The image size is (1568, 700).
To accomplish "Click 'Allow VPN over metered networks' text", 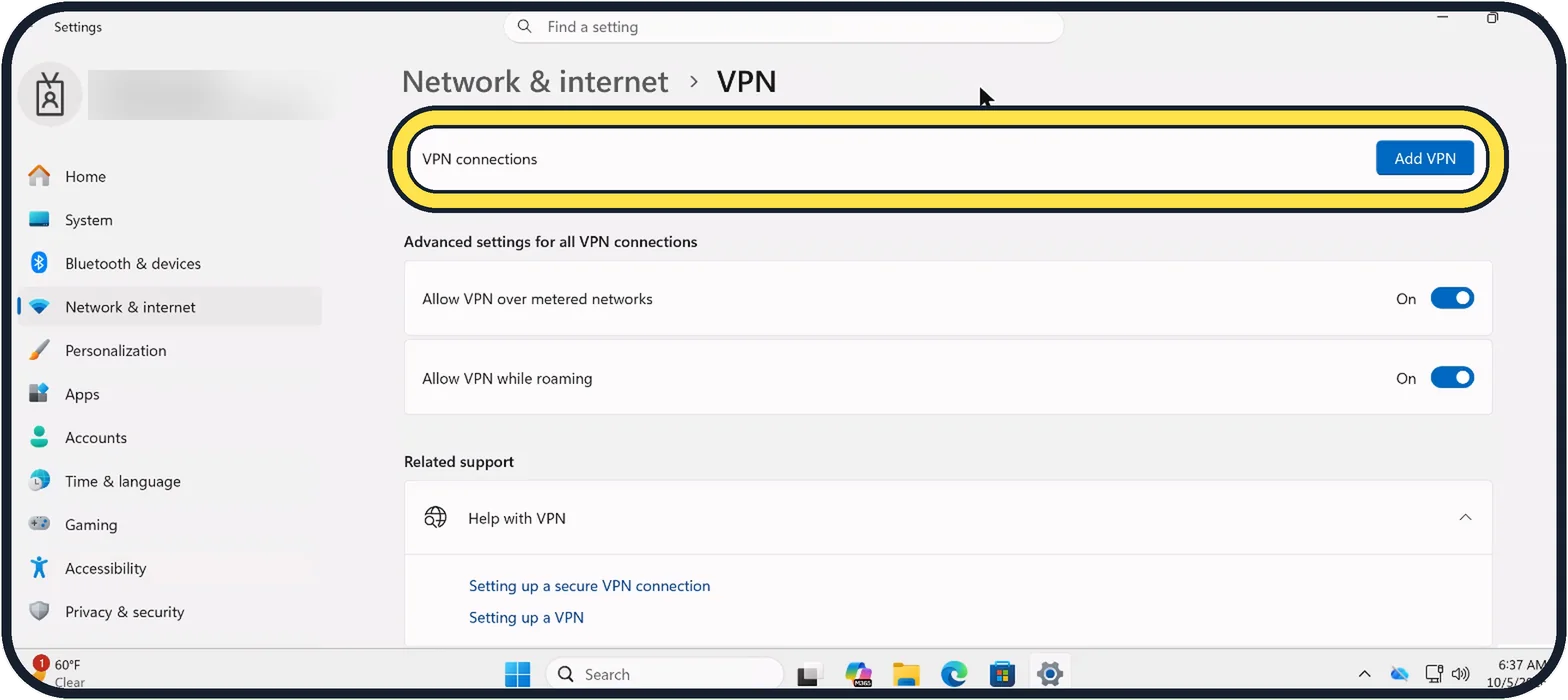I will 537,299.
